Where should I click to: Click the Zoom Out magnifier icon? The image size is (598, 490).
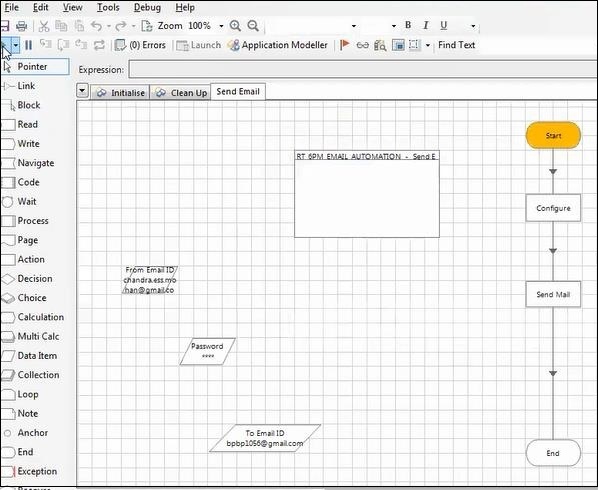(x=253, y=26)
